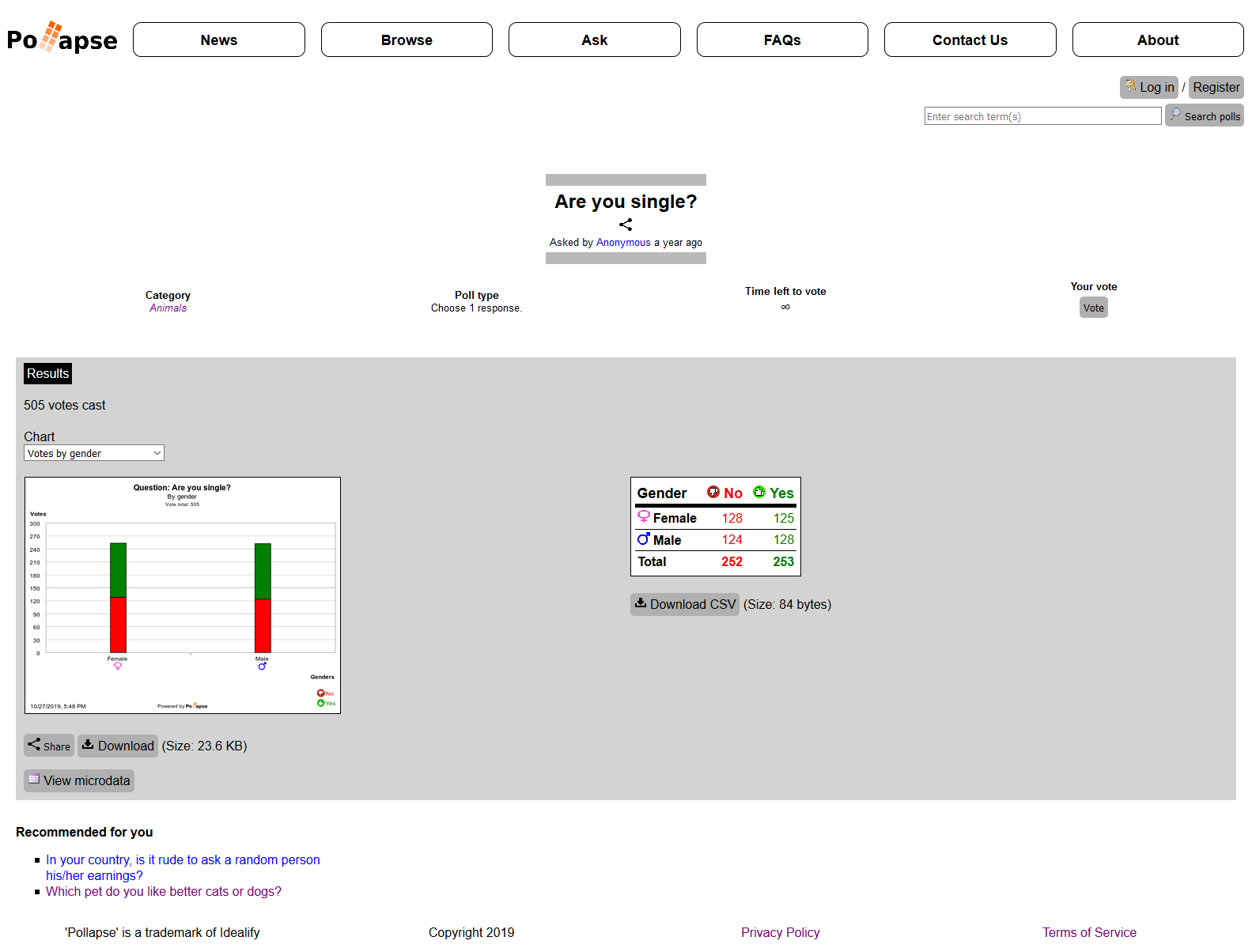Open the rude to ask earnings poll link
The height and width of the screenshot is (952, 1252).
tap(183, 867)
